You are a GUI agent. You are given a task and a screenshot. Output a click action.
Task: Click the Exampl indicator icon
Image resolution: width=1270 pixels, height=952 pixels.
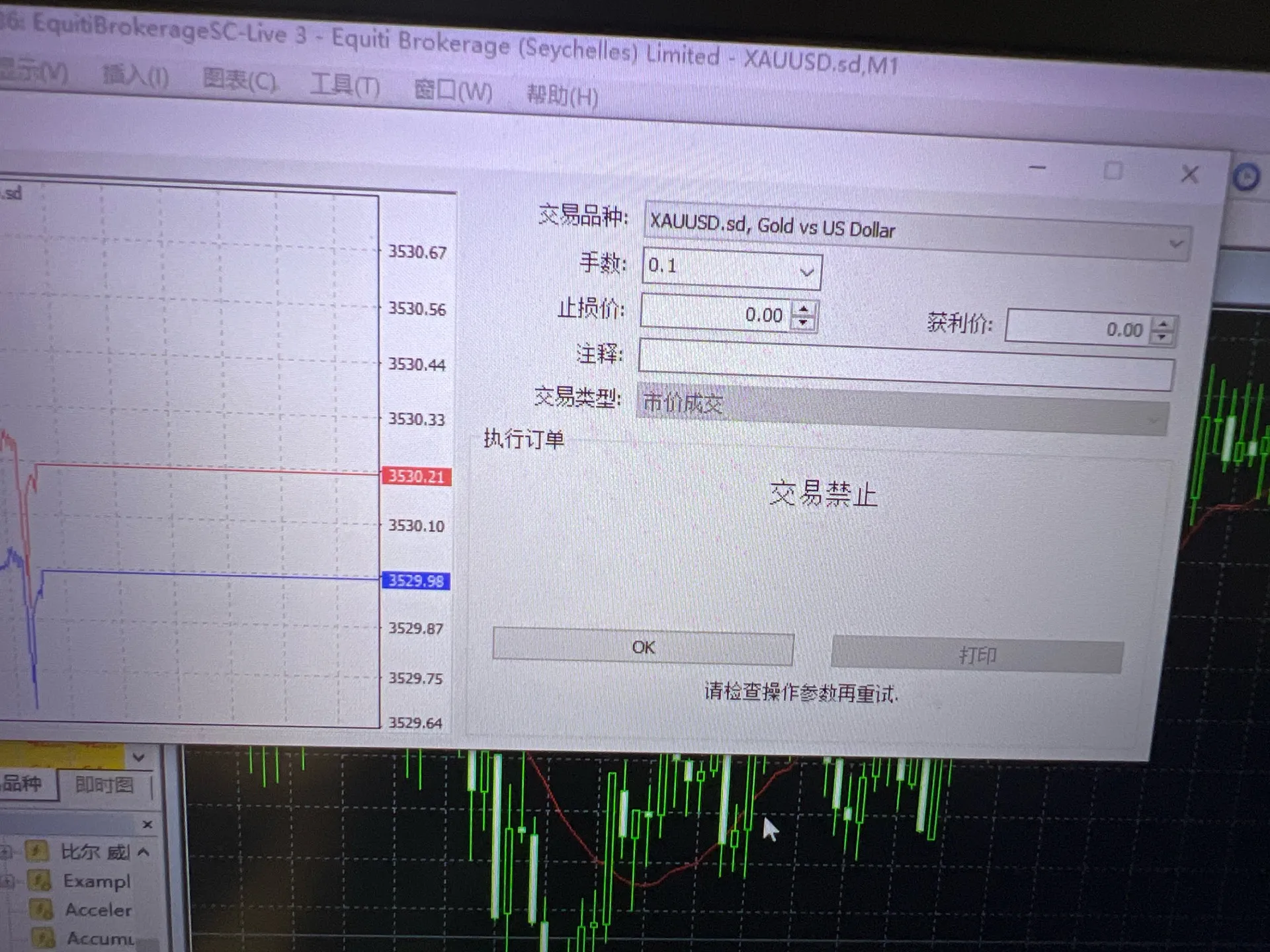coord(40,880)
